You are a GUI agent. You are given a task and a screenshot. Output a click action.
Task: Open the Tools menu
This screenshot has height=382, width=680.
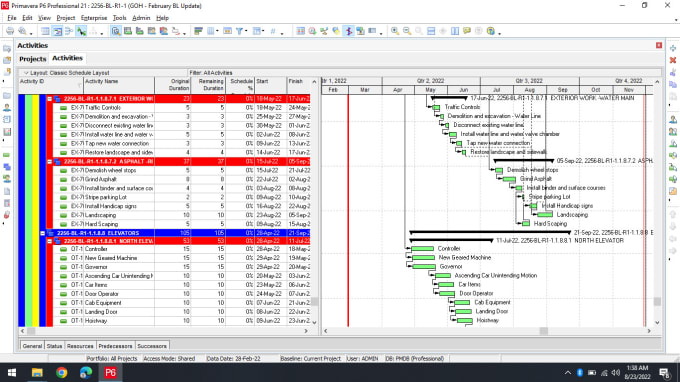click(119, 18)
